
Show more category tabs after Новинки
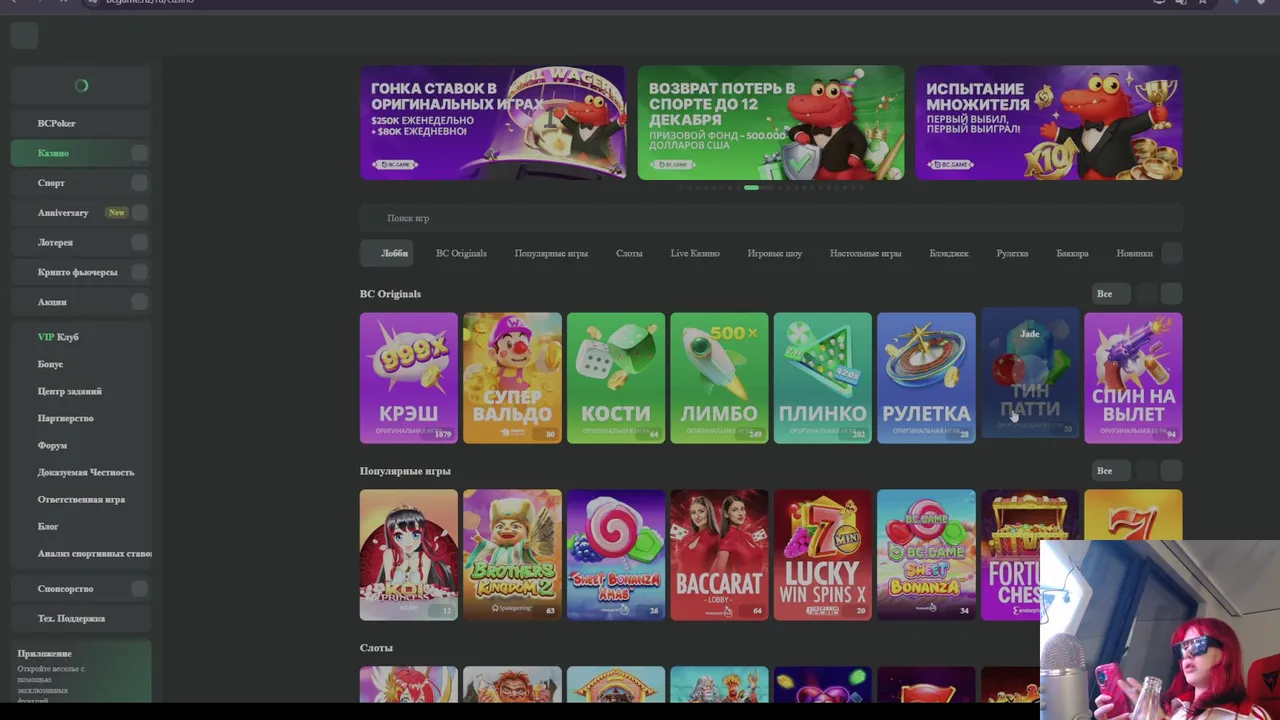pyautogui.click(x=1171, y=253)
